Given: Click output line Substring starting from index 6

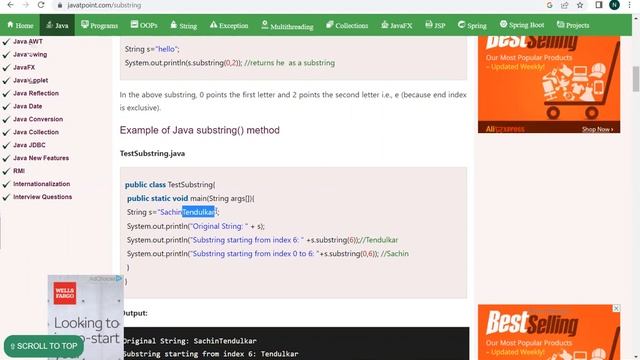Looking at the screenshot, I should coord(211,354).
